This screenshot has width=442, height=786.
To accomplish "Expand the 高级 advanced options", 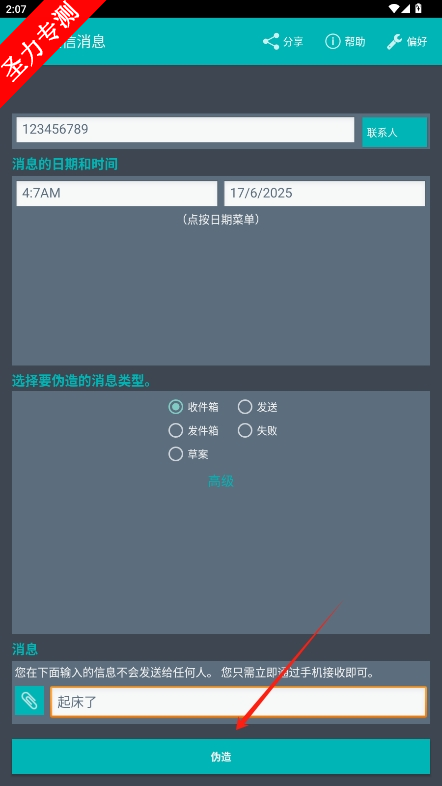I will pos(221,482).
